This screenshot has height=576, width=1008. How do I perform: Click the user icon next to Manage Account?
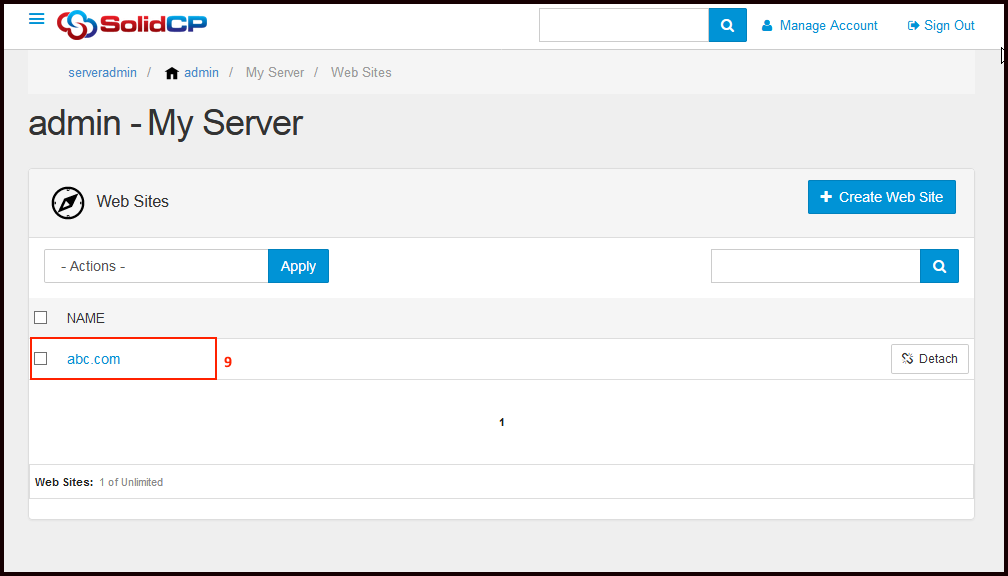coord(768,26)
